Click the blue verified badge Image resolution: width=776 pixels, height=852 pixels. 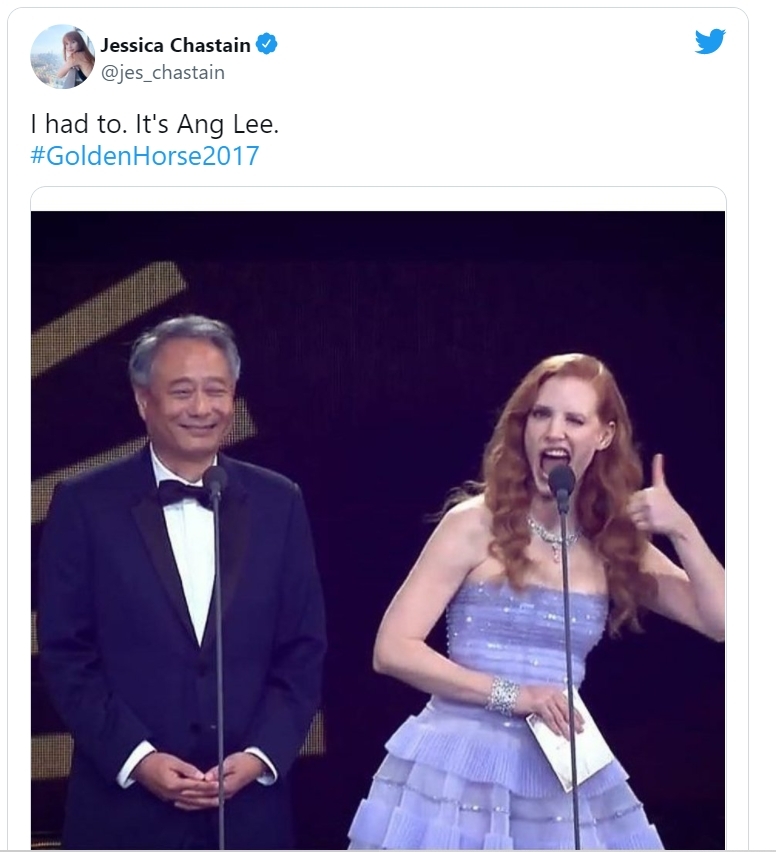point(267,45)
